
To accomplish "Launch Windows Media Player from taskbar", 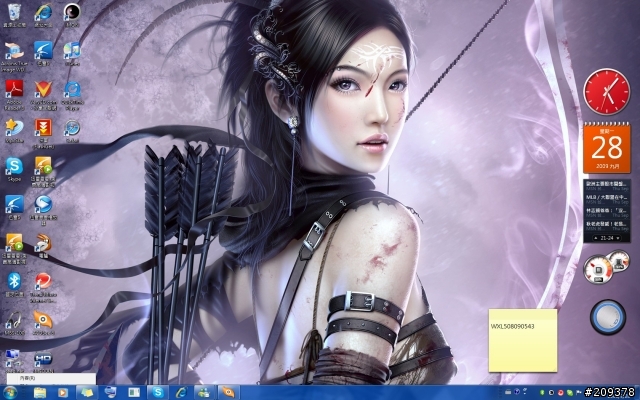I will click(x=62, y=393).
